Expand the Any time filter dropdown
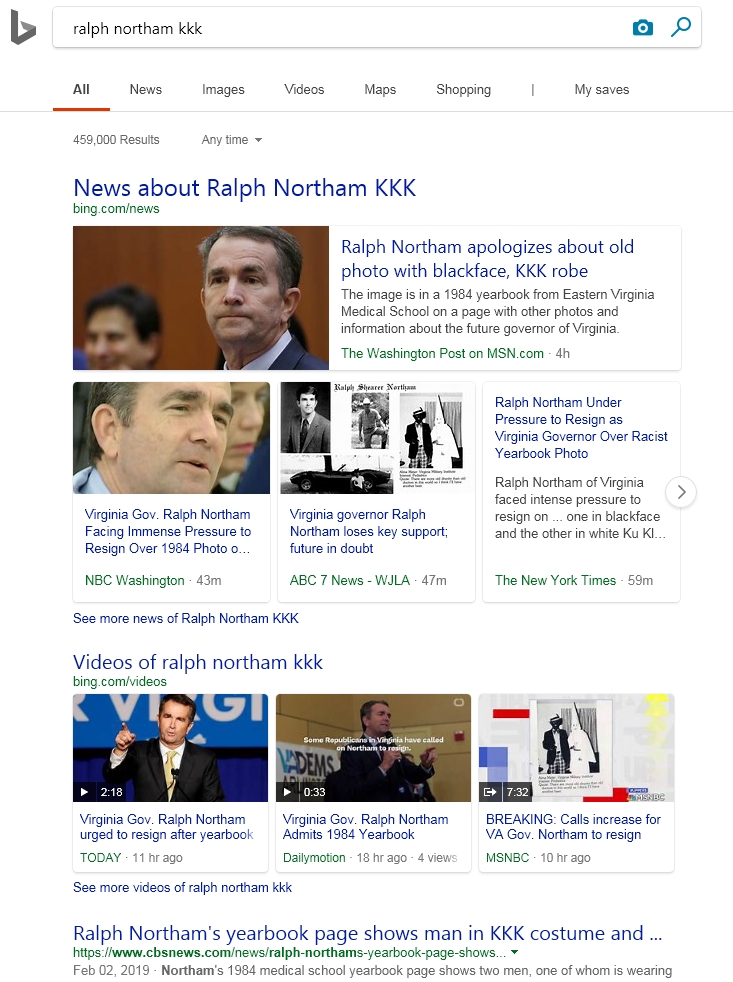Viewport: 733px width, 982px height. point(231,140)
